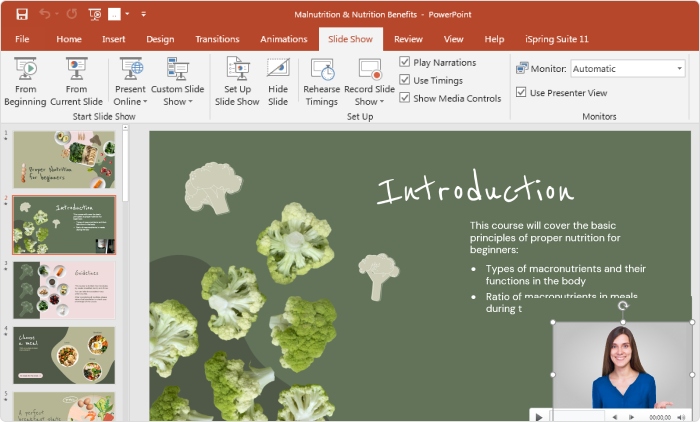This screenshot has height=422, width=700.
Task: Click the Monitor icon beside label
Action: tap(522, 68)
